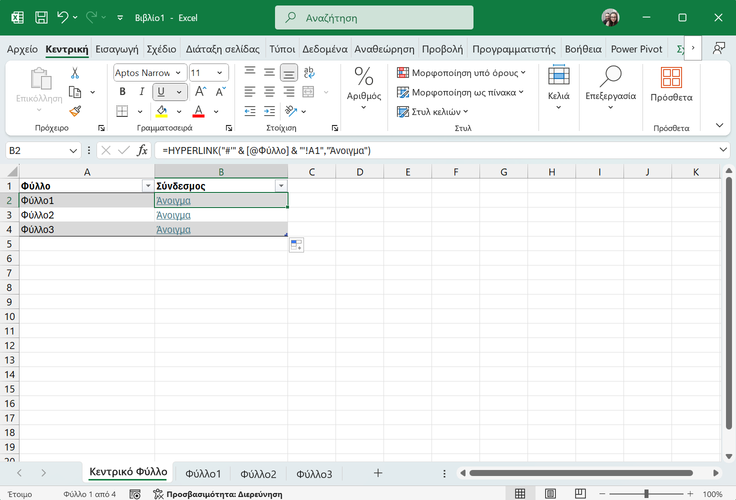Switch to the Φύλλο2 sheet tab
The width and height of the screenshot is (736, 500).
(x=258, y=473)
